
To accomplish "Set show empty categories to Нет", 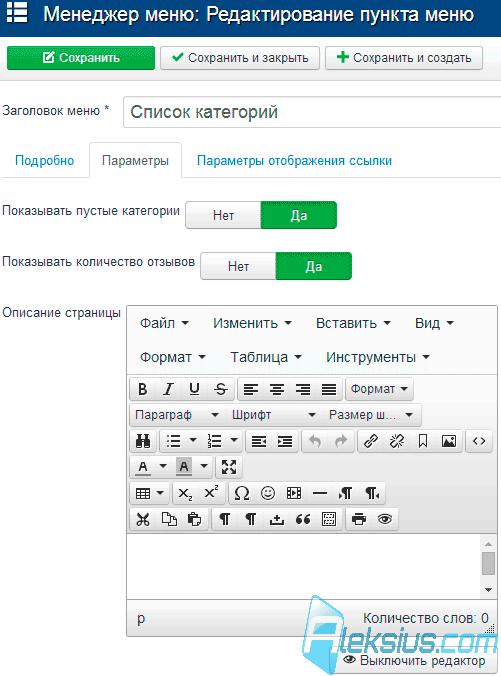I will point(223,215).
